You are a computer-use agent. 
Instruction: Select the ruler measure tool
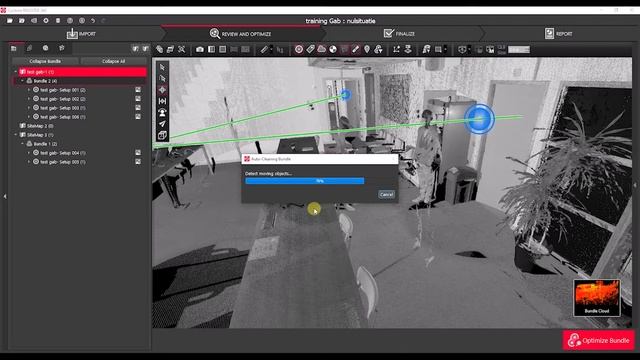coord(264,49)
